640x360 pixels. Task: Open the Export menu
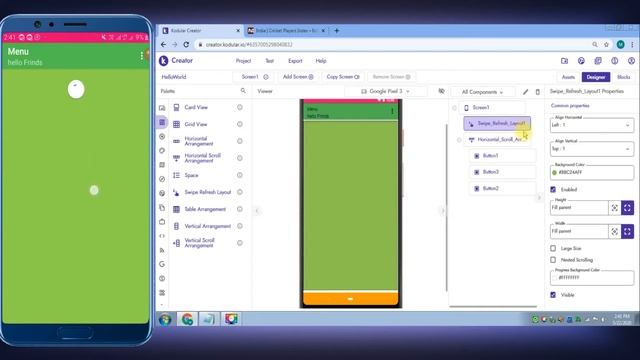295,61
